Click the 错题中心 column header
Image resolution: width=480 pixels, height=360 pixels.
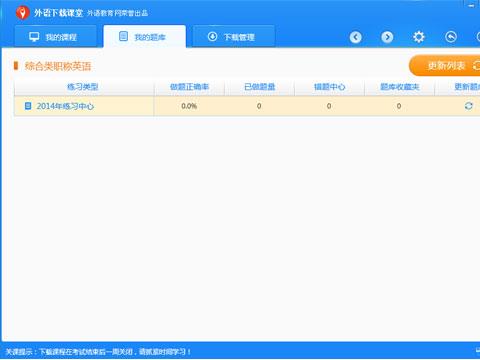point(330,87)
